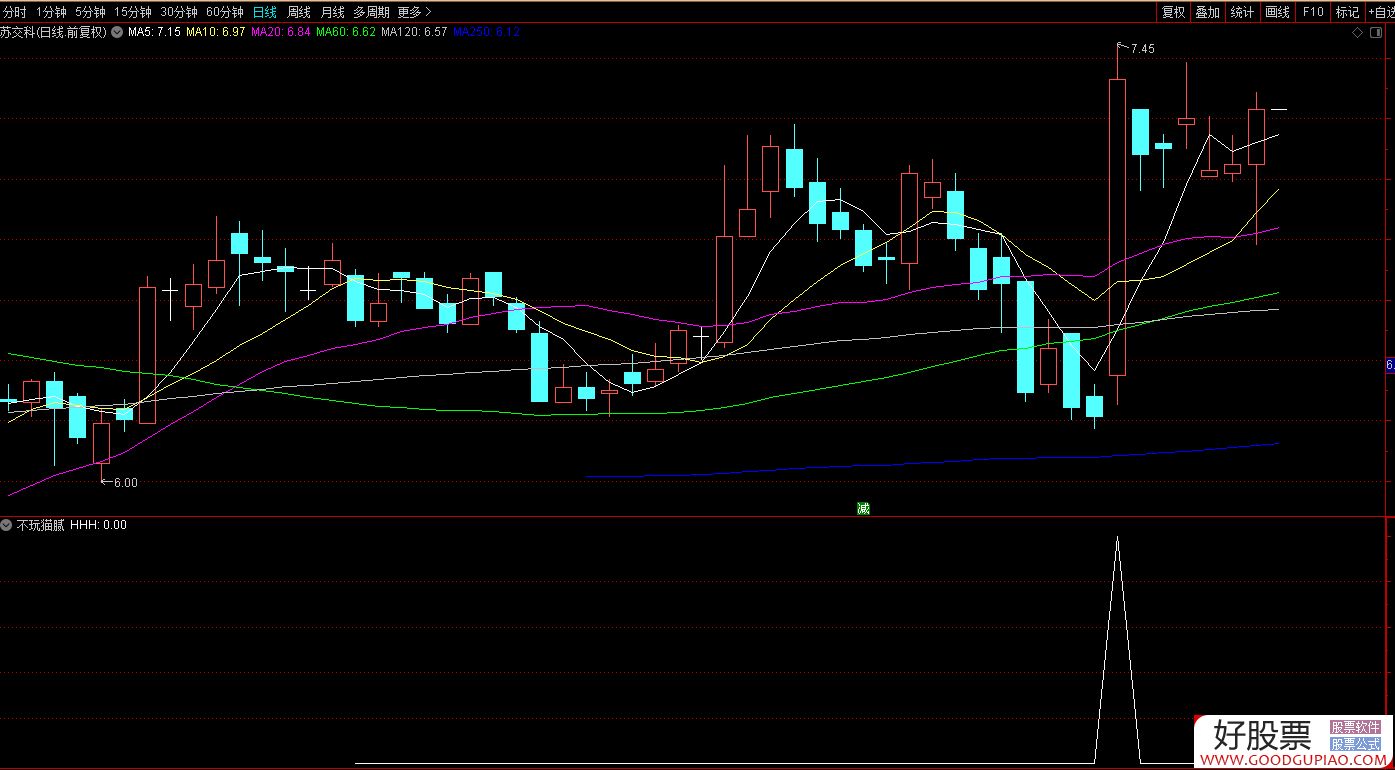This screenshot has width=1395, height=770.
Task: Switch to the 分时 view
Action: (15, 12)
